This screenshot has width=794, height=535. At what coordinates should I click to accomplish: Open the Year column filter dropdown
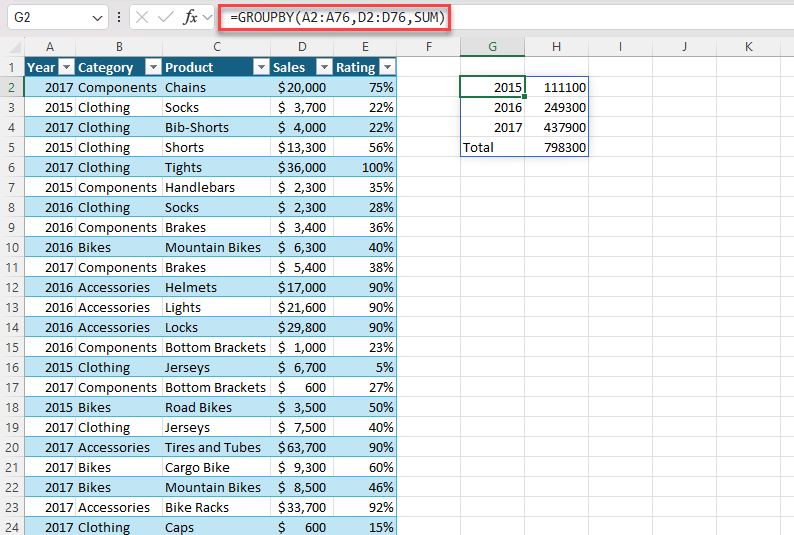click(x=66, y=67)
